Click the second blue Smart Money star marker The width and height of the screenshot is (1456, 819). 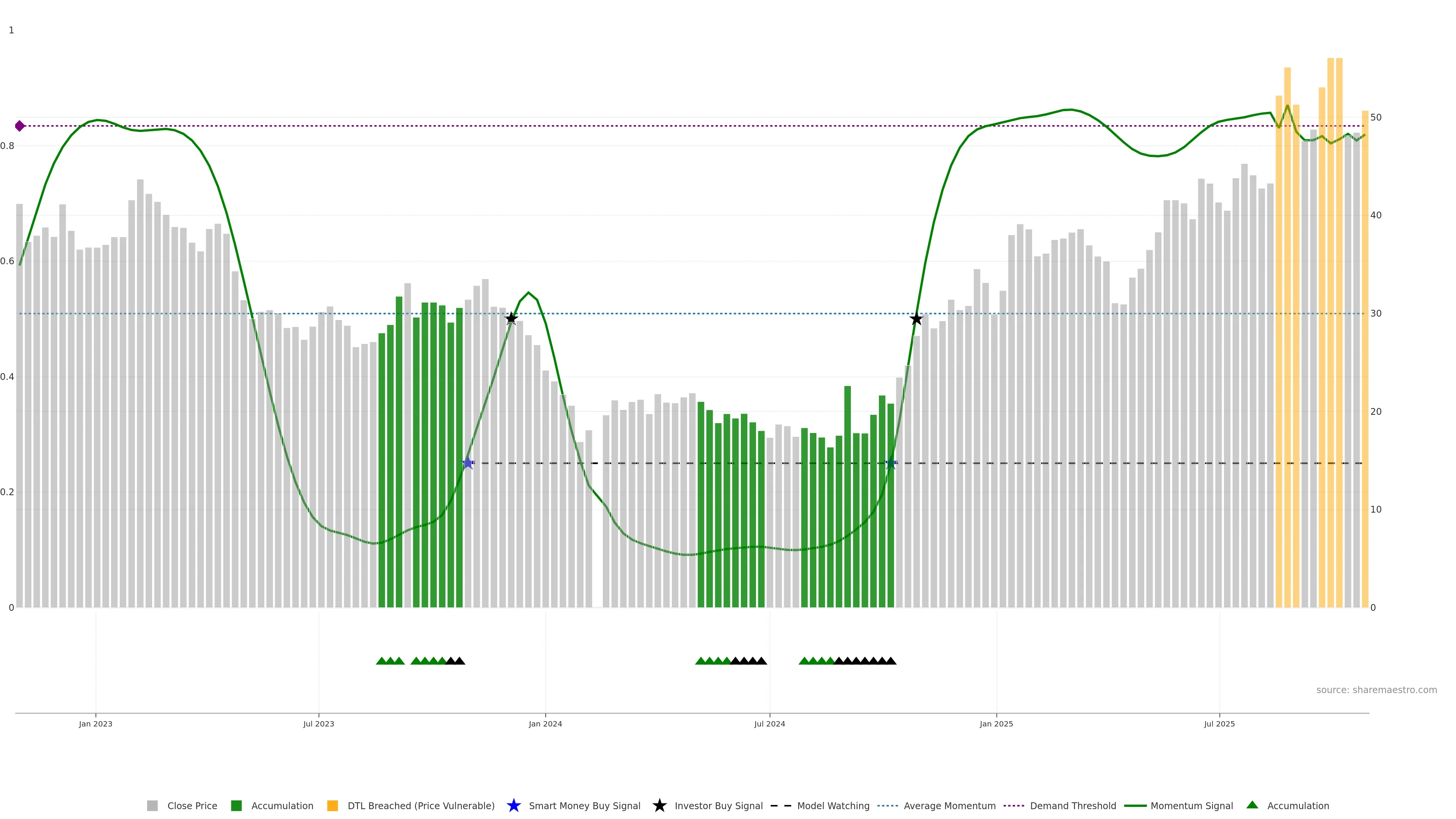pyautogui.click(x=891, y=463)
